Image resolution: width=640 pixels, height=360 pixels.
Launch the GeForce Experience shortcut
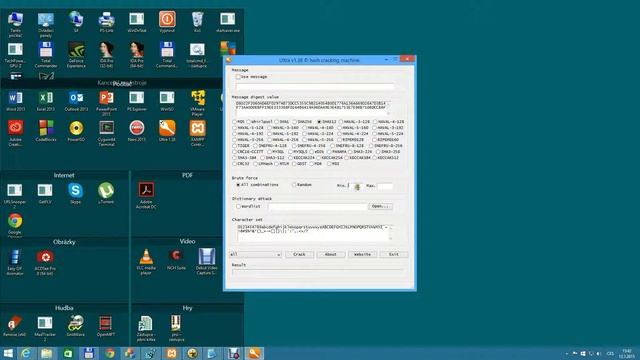pos(76,55)
